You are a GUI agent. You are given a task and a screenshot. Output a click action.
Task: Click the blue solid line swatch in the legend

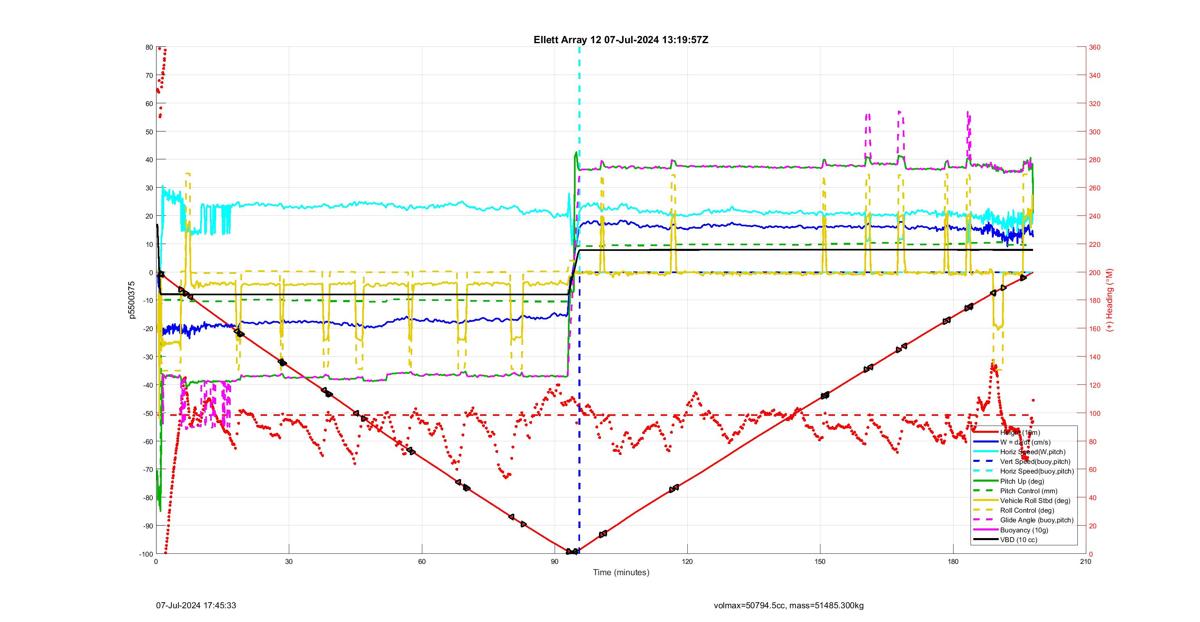(985, 441)
